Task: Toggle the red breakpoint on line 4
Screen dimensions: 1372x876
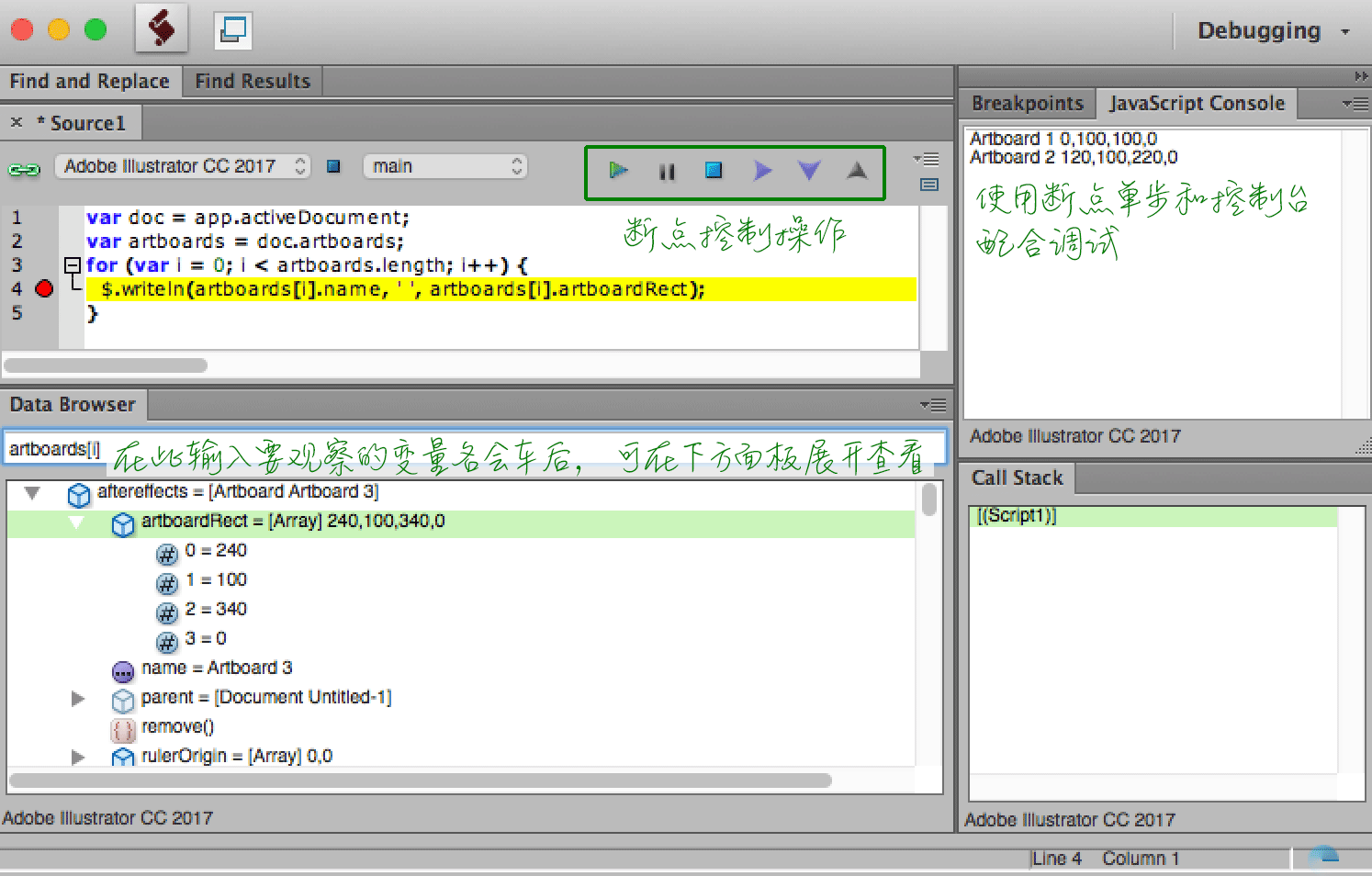Action: click(44, 289)
